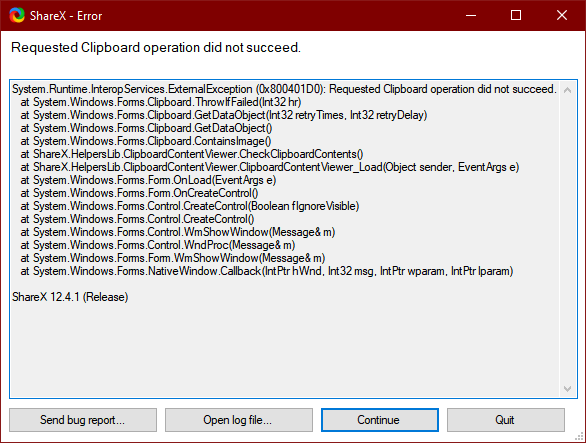Click the CheckClipboardContents stack trace line
This screenshot has height=443, width=586.
pos(192,154)
